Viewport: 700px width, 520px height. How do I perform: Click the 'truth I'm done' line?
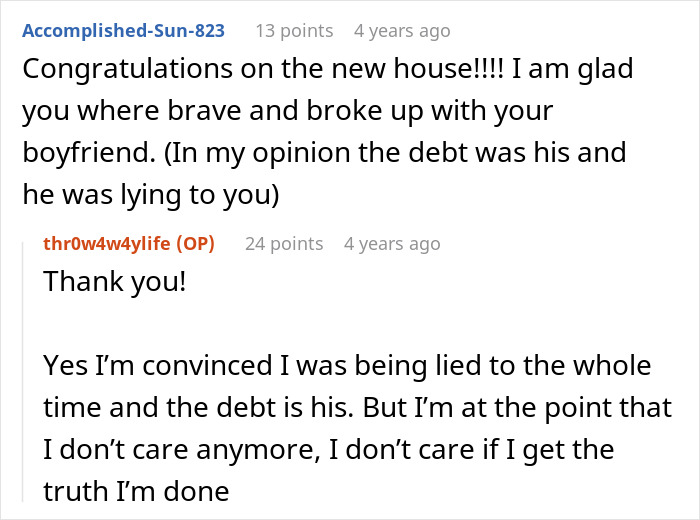click(x=137, y=492)
